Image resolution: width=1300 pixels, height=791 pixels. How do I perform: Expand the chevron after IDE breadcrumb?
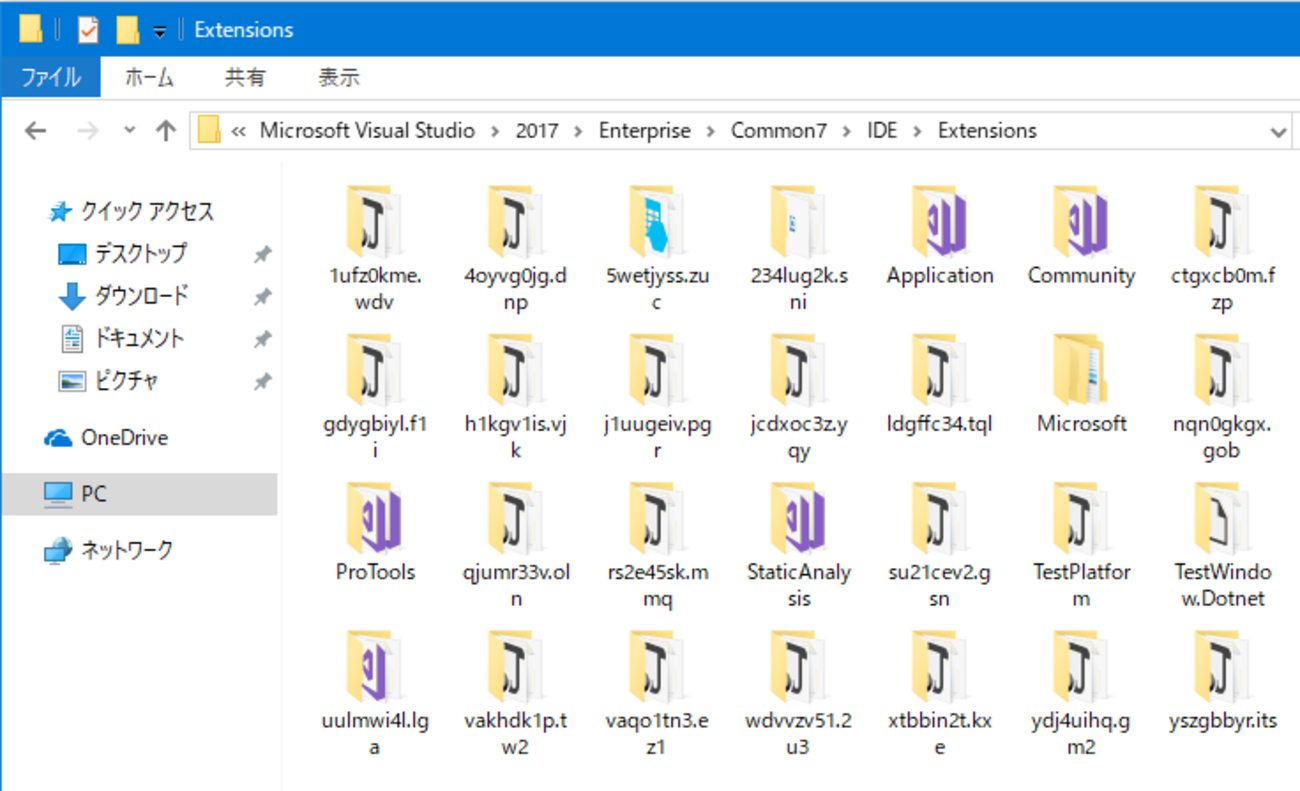click(918, 131)
